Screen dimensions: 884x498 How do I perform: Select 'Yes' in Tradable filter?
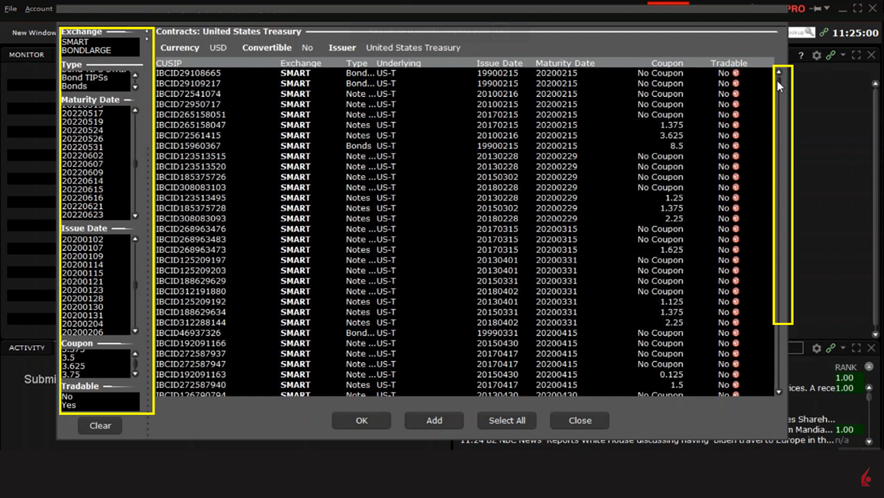tap(69, 406)
